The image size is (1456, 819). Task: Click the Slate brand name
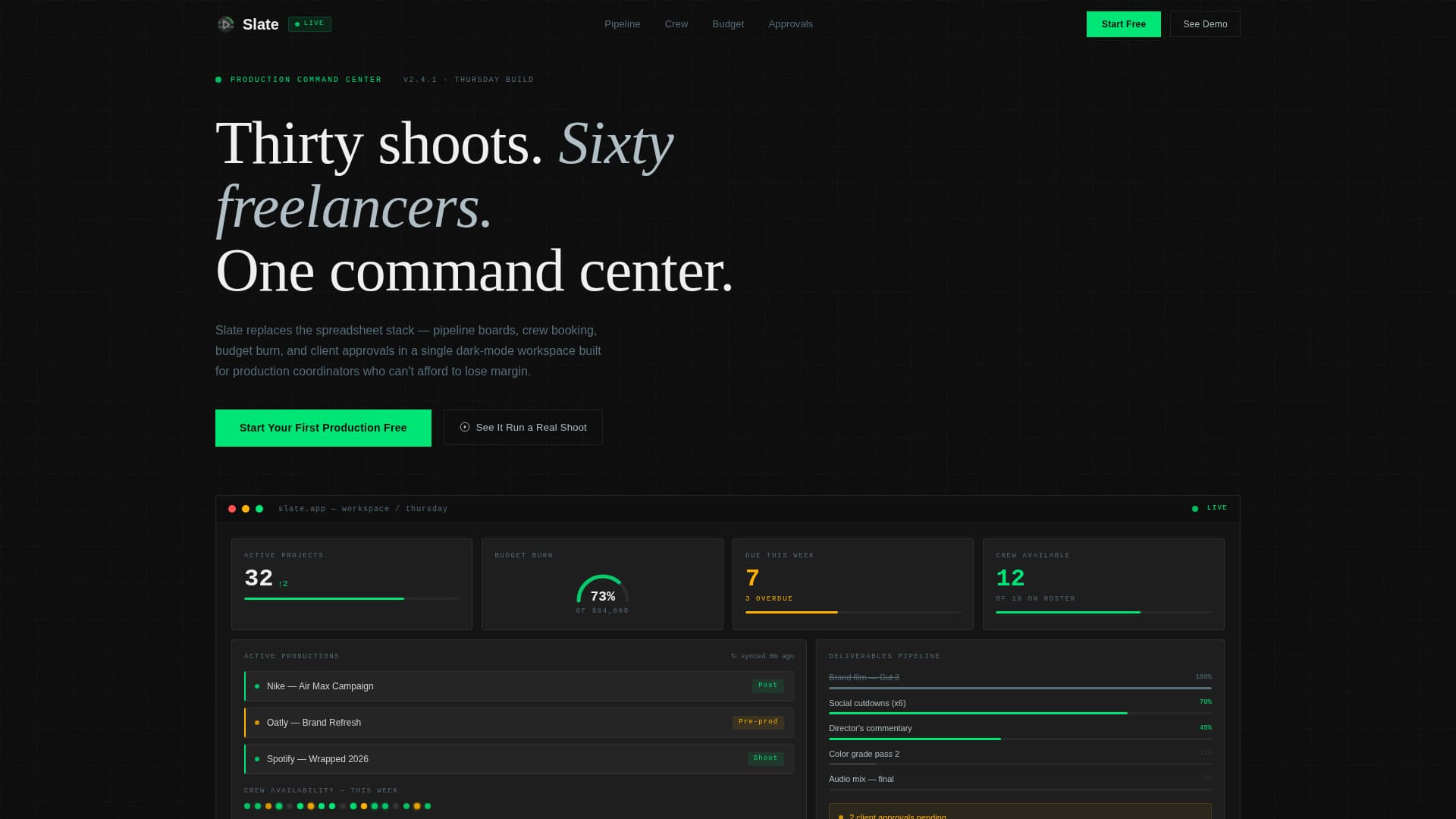261,24
